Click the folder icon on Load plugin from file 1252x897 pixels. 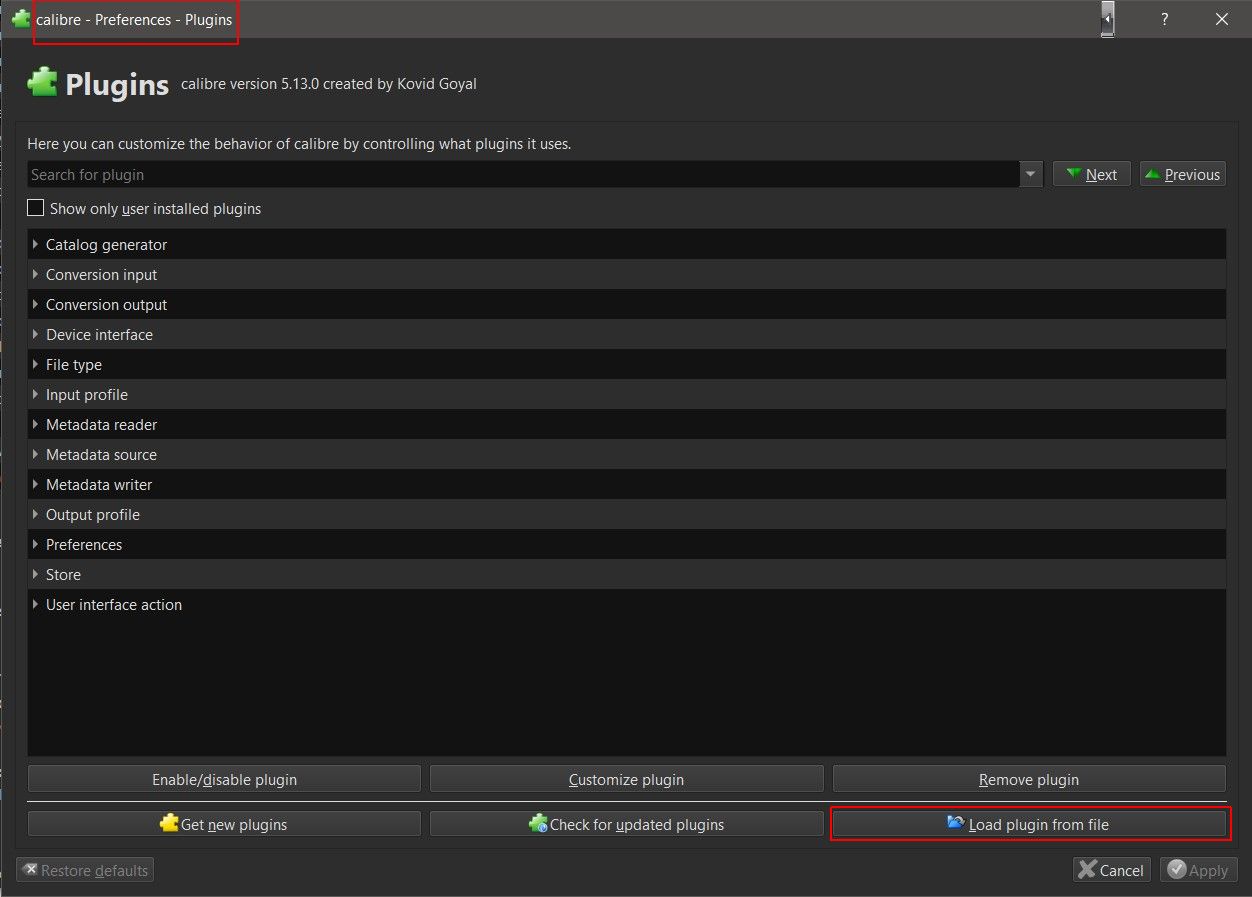click(x=956, y=823)
